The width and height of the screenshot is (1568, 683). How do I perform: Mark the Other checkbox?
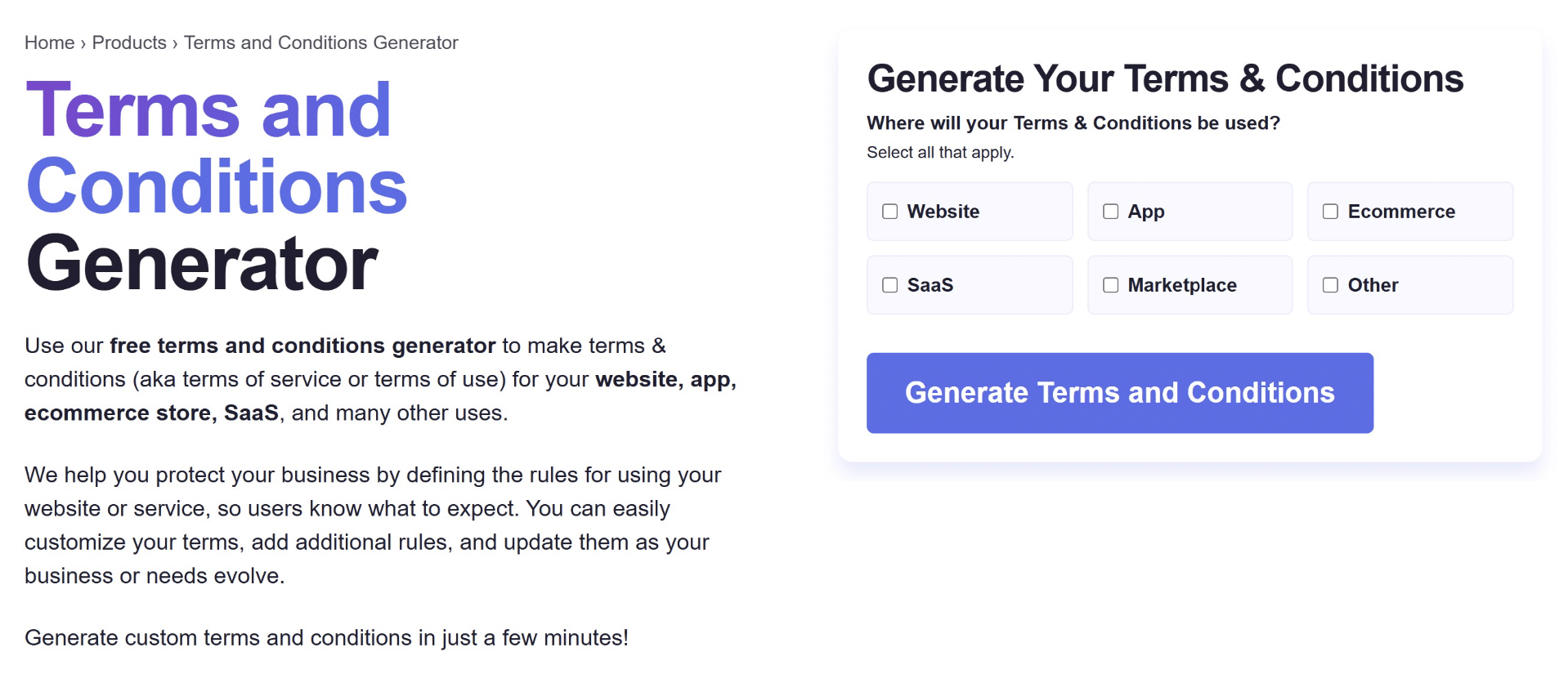[x=1331, y=285]
